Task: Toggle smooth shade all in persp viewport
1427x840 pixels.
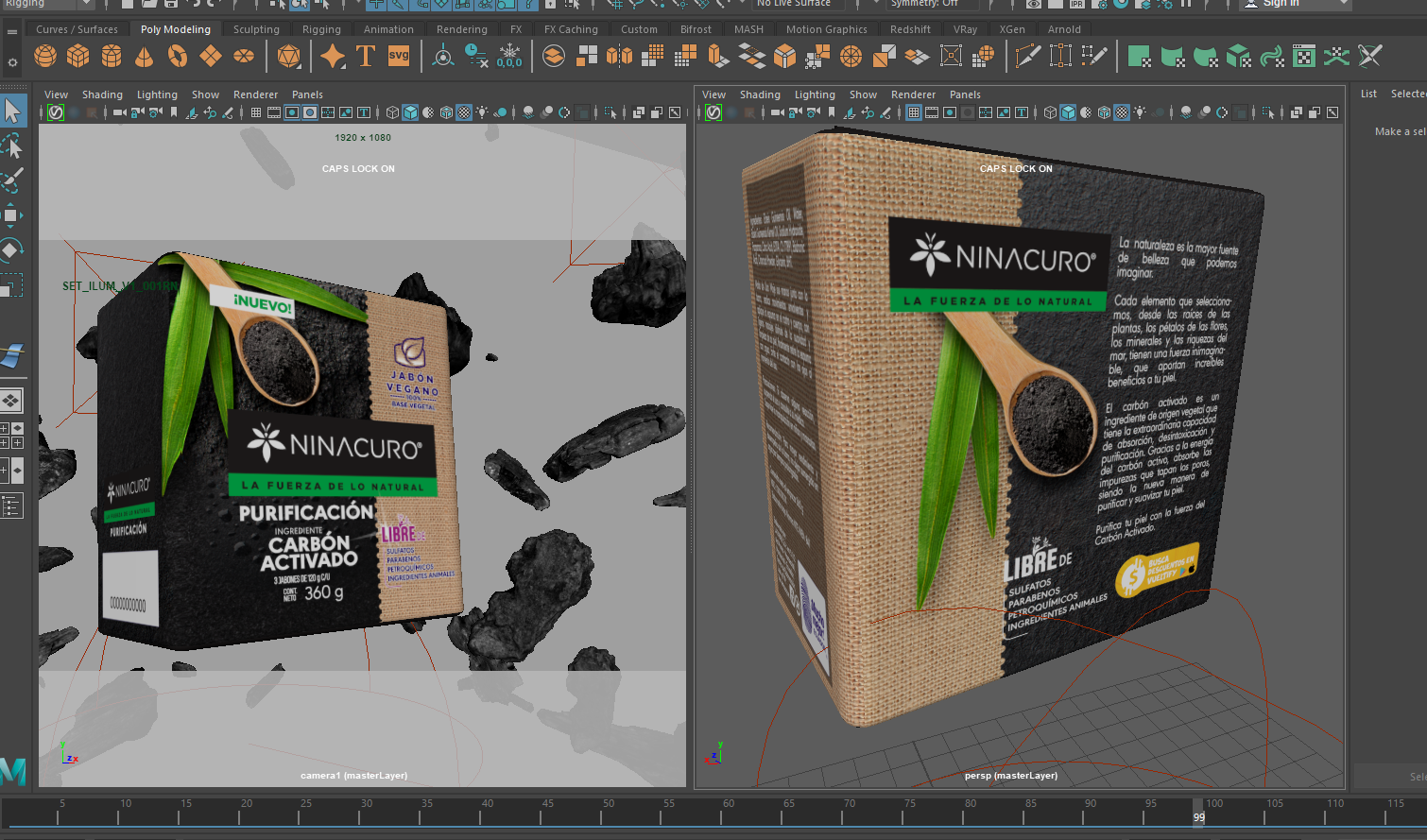Action: pos(1068,112)
